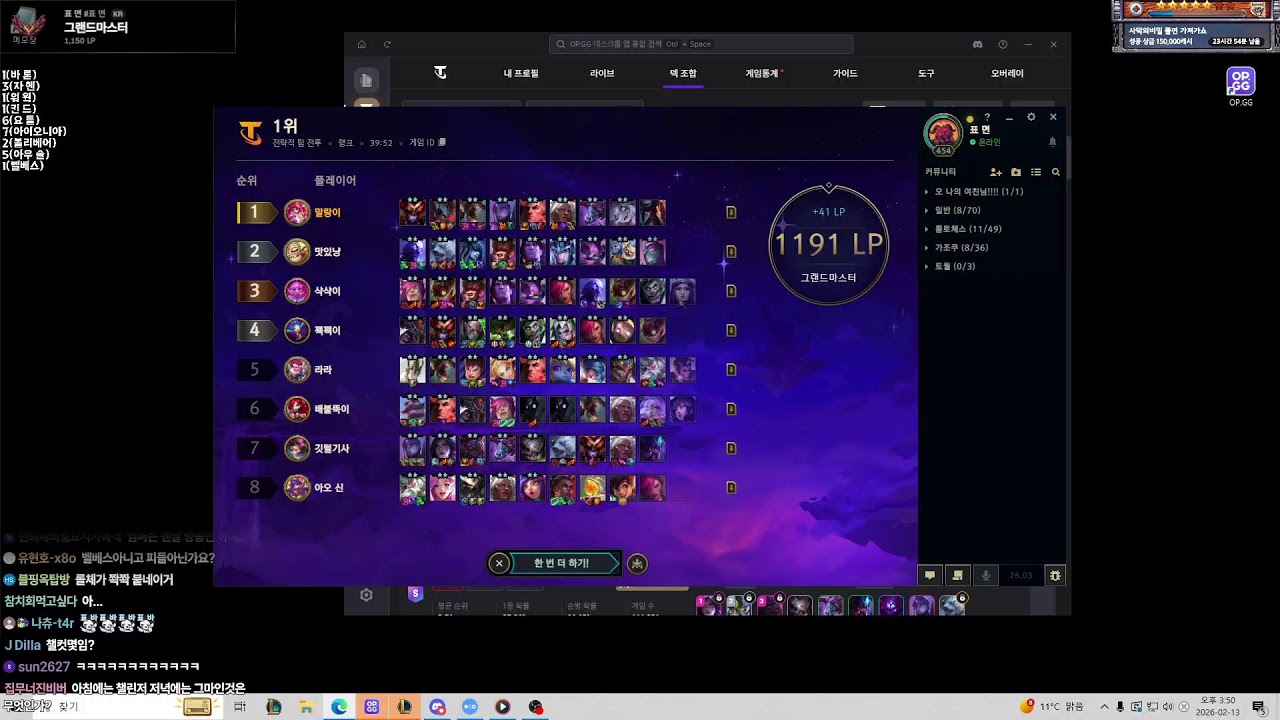The width and height of the screenshot is (1280, 720).
Task: Click the OP.GG refresh icon
Action: click(387, 44)
